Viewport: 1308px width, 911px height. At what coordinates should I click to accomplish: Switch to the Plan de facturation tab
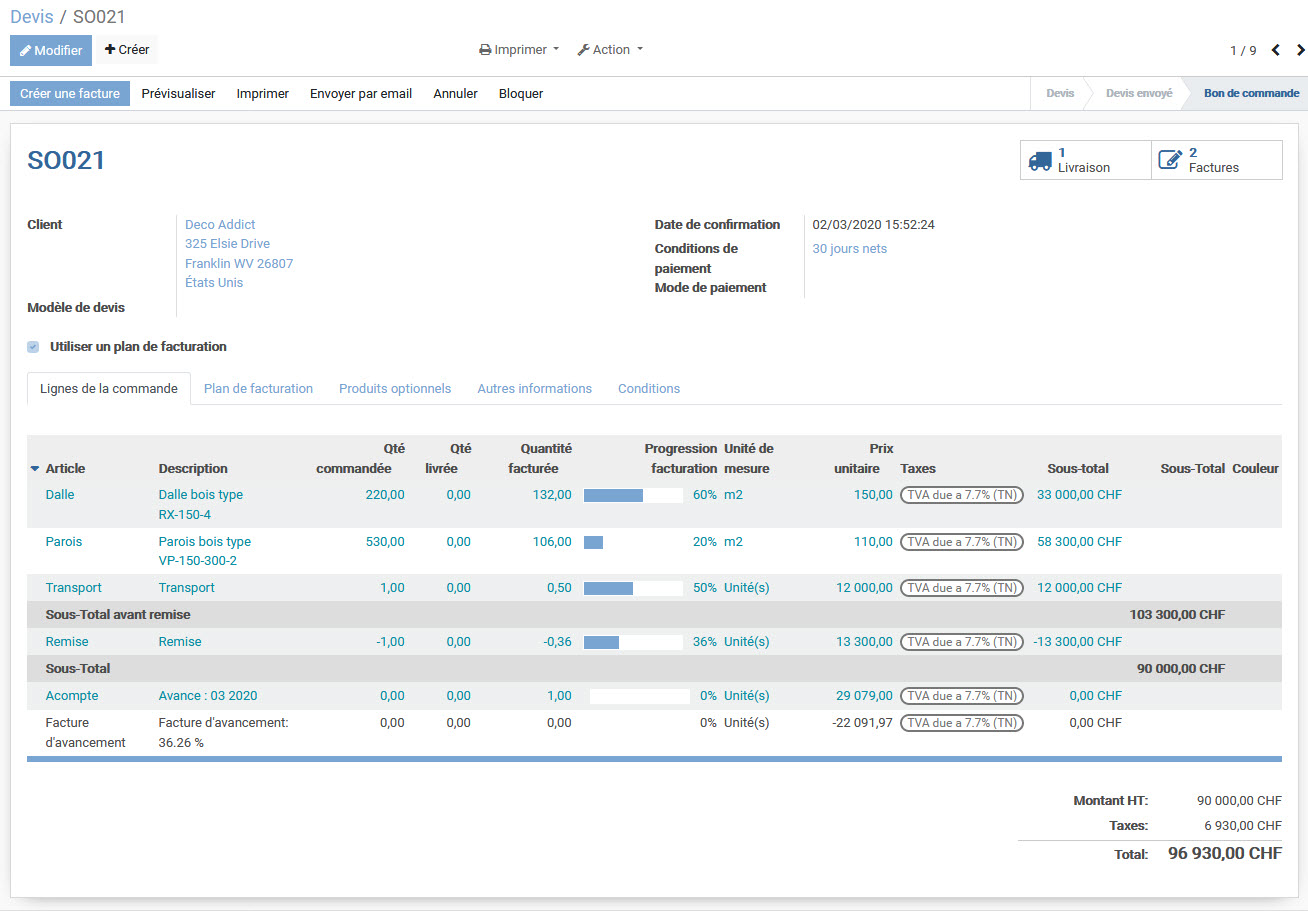click(x=258, y=388)
